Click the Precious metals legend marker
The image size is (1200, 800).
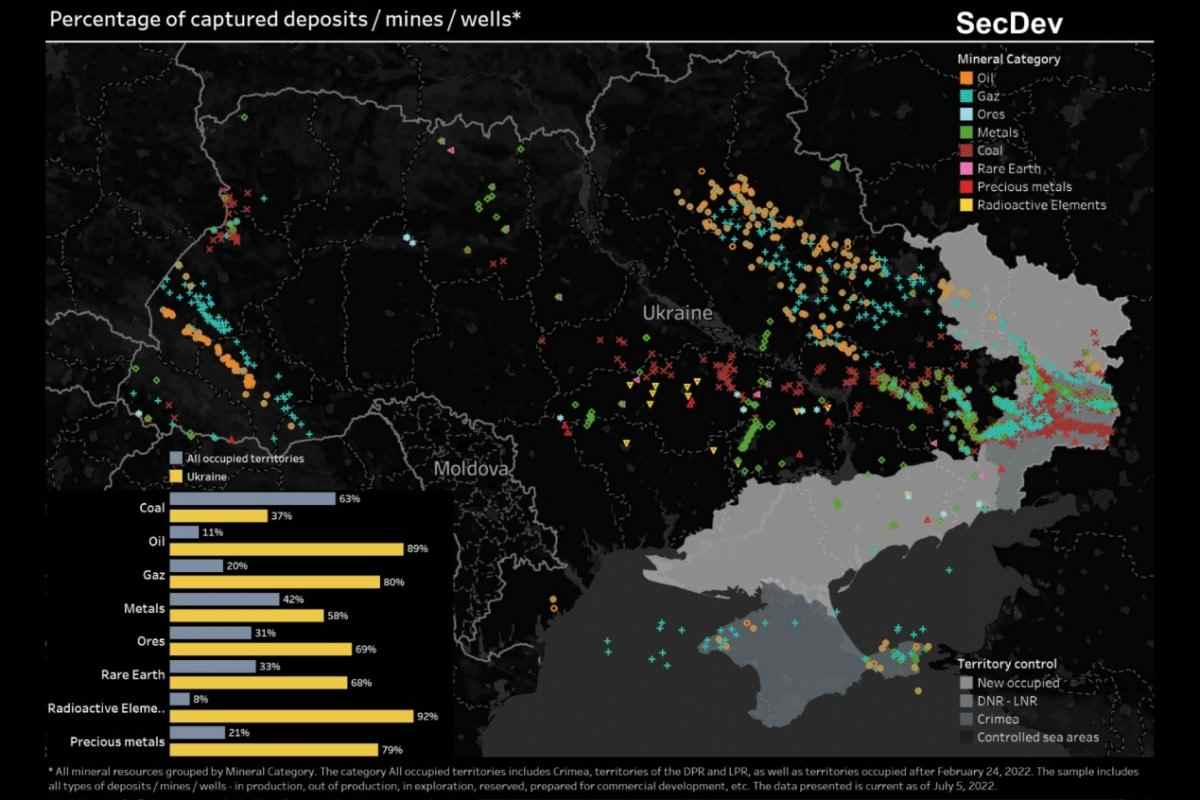966,187
